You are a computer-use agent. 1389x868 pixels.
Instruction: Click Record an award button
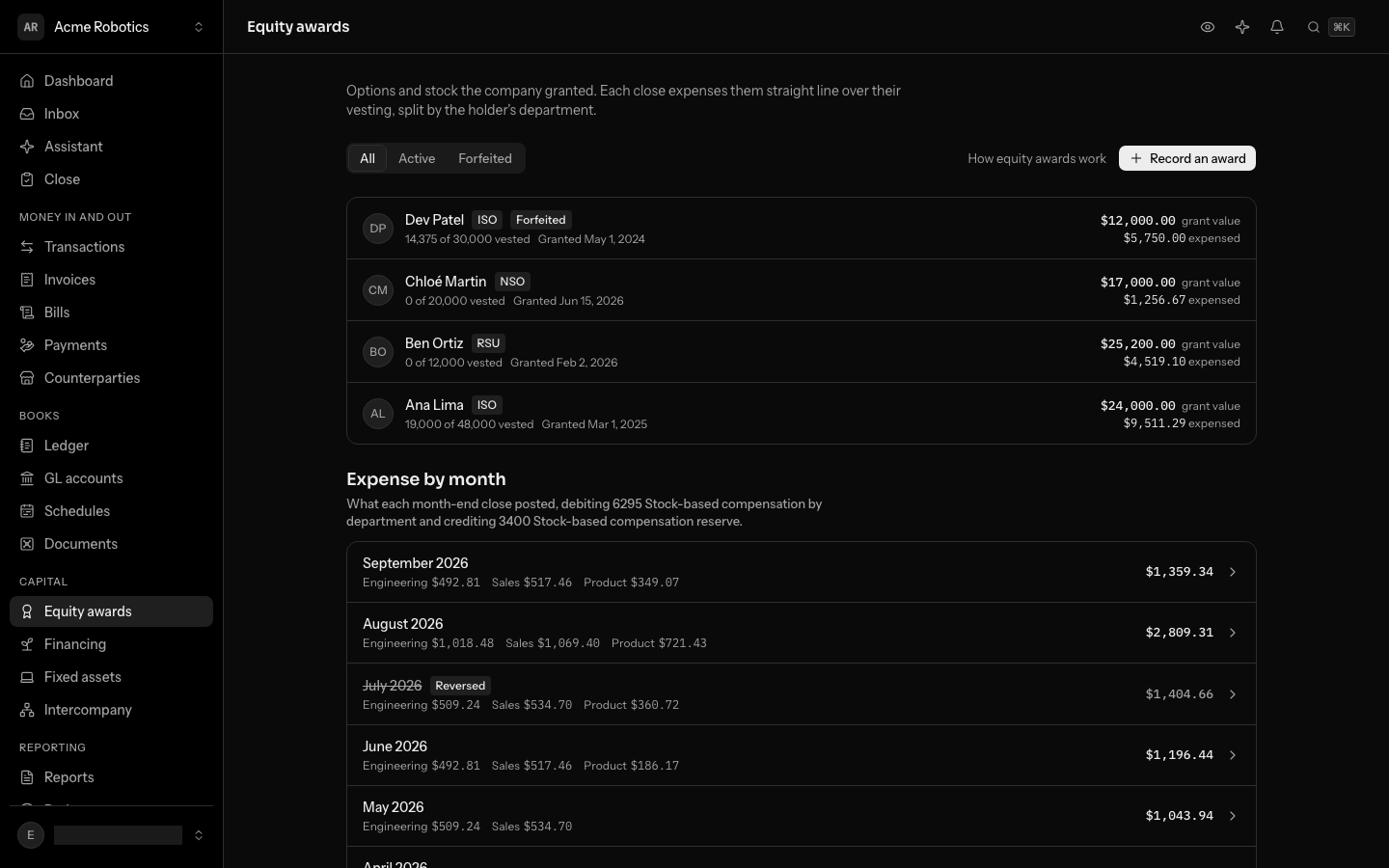click(1187, 158)
